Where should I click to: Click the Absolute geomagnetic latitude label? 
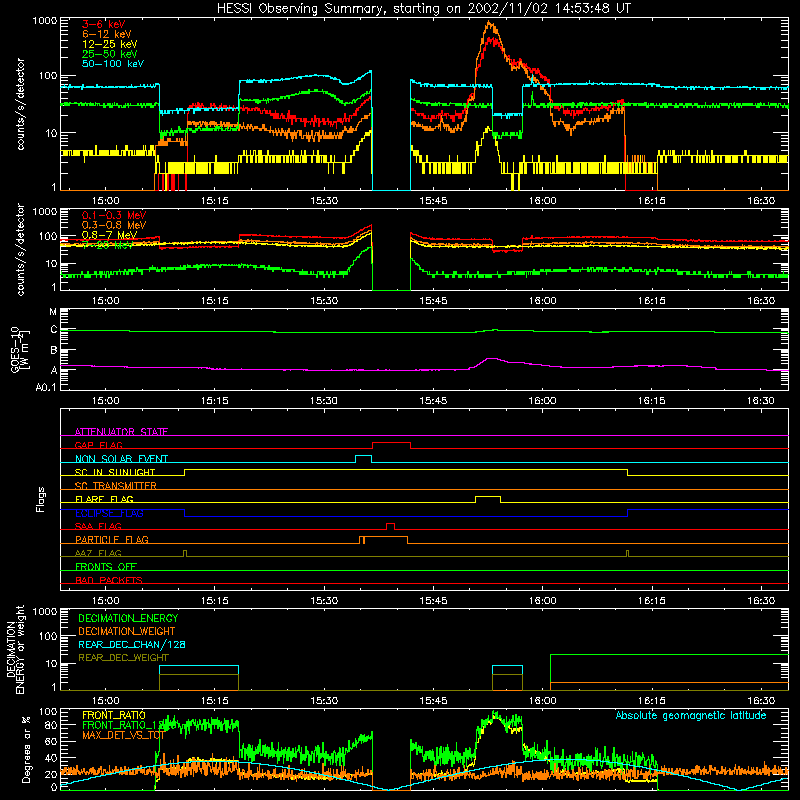(x=691, y=715)
